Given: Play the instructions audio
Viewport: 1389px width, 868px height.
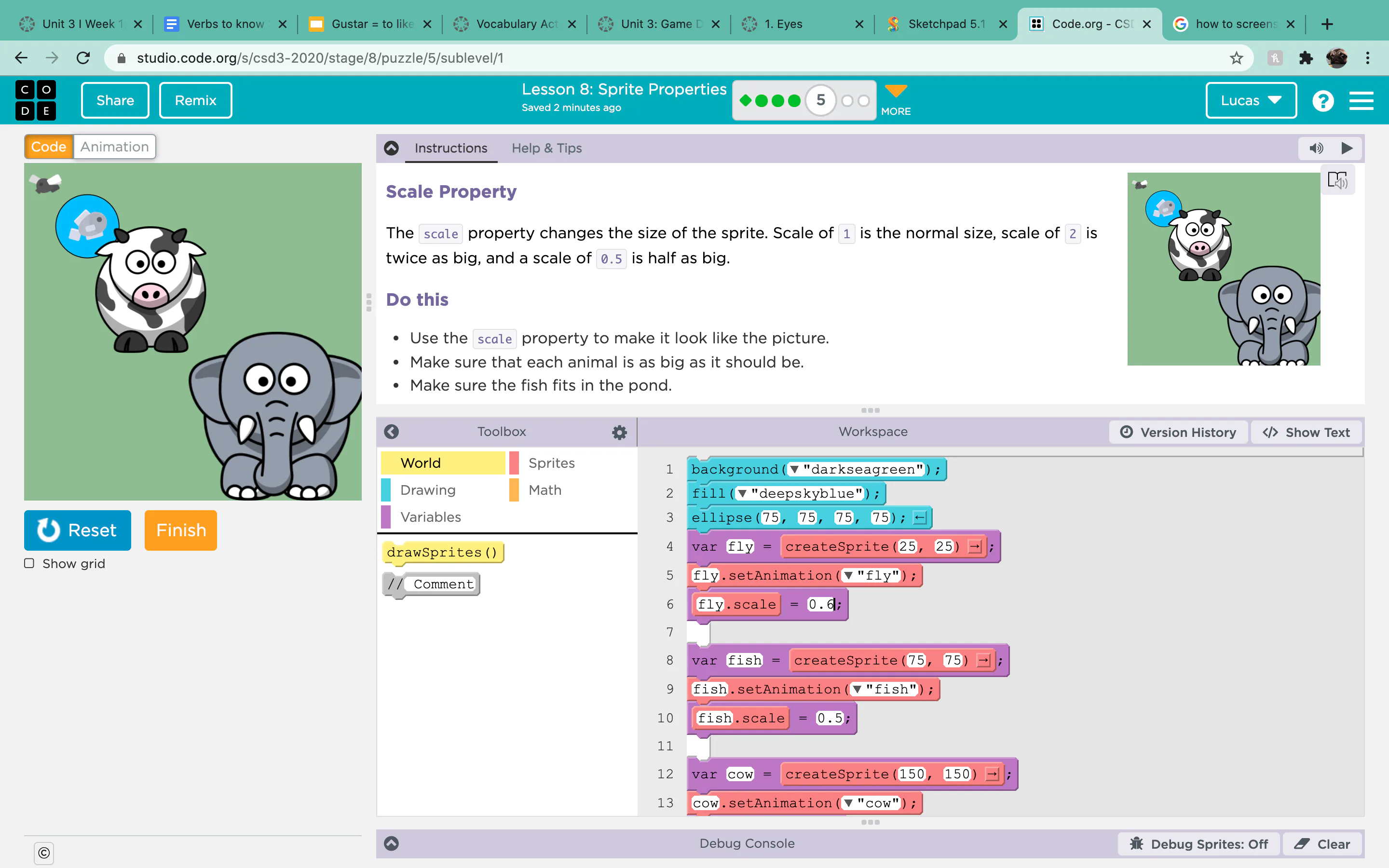Looking at the screenshot, I should coord(1347,148).
